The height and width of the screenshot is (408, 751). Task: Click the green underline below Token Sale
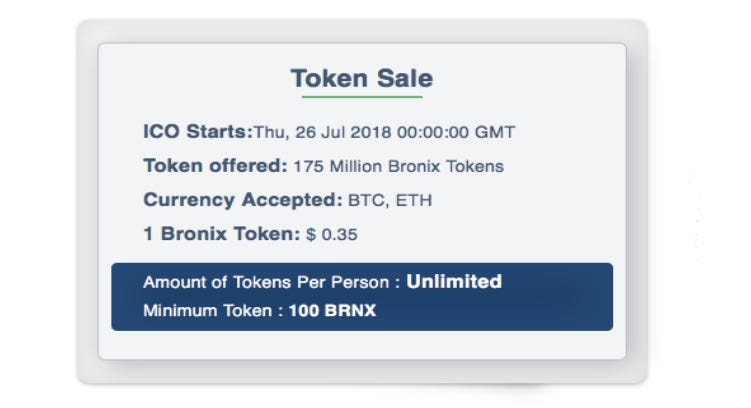tap(361, 97)
